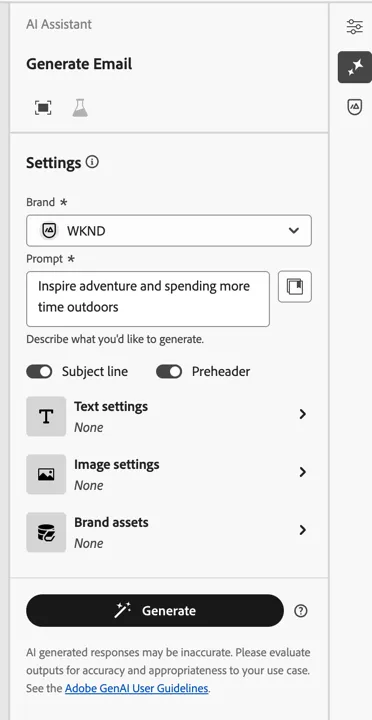Click the fullscreen frame icon under Generate Email
The image size is (372, 720).
[x=43, y=107]
